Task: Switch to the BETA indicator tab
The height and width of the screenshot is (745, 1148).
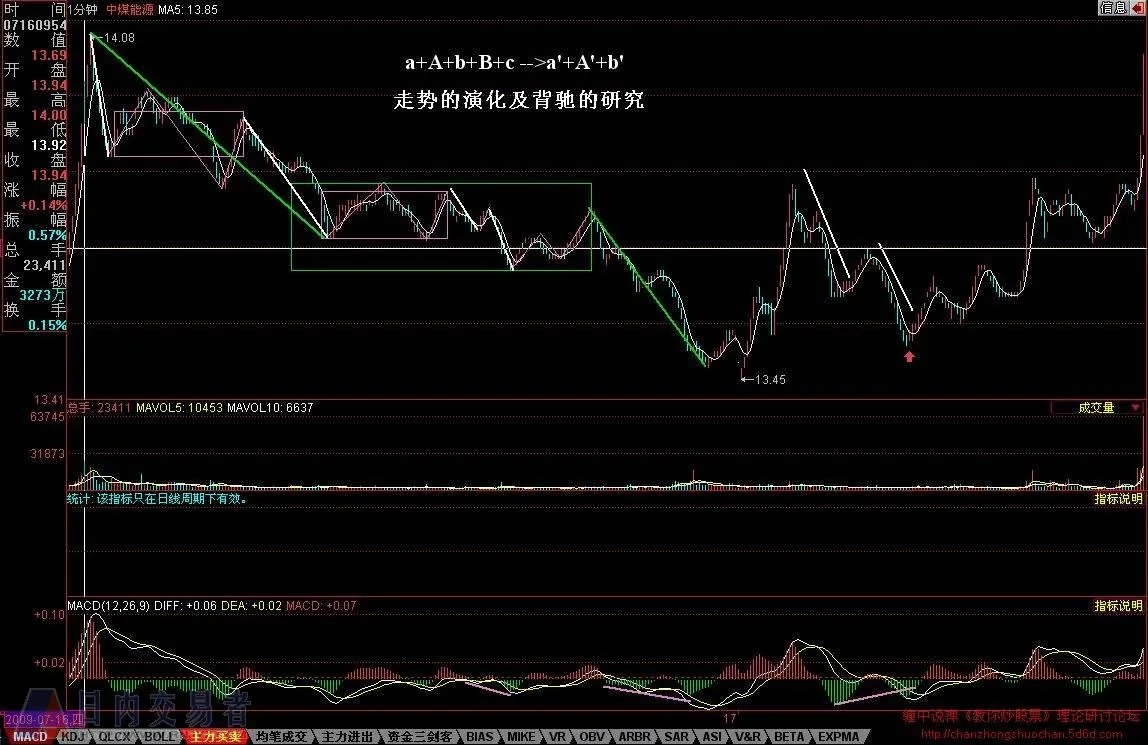Action: (x=789, y=737)
